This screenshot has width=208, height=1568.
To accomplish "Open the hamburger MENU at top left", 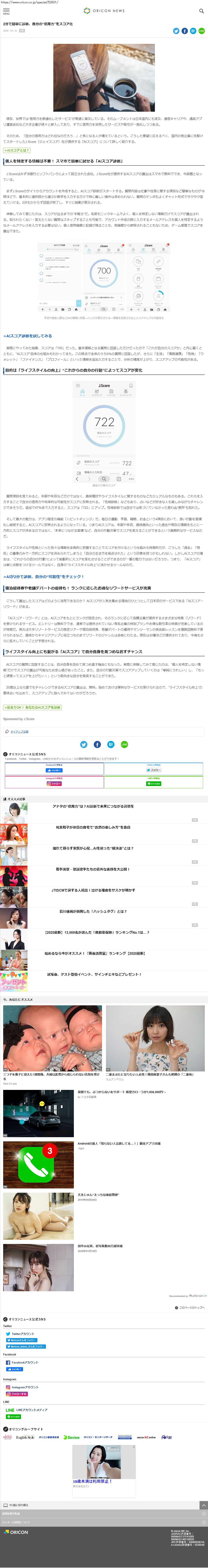I will (x=6, y=11).
